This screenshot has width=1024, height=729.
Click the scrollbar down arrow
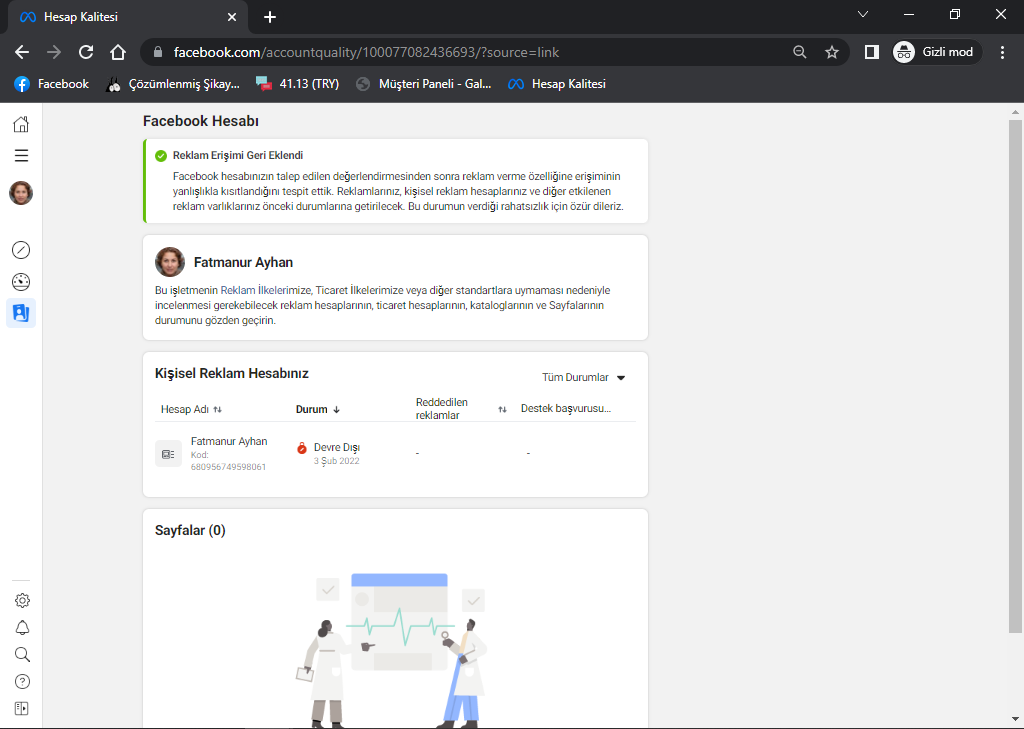(1015, 721)
